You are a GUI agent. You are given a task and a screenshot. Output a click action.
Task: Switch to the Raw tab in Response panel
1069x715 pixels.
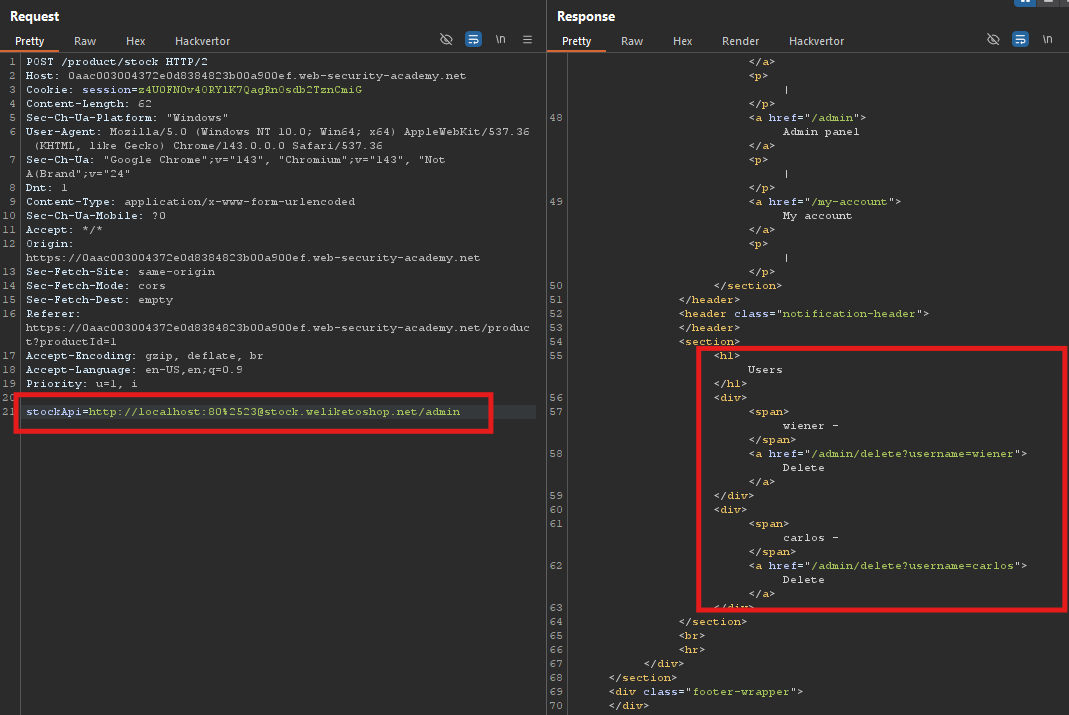(631, 41)
